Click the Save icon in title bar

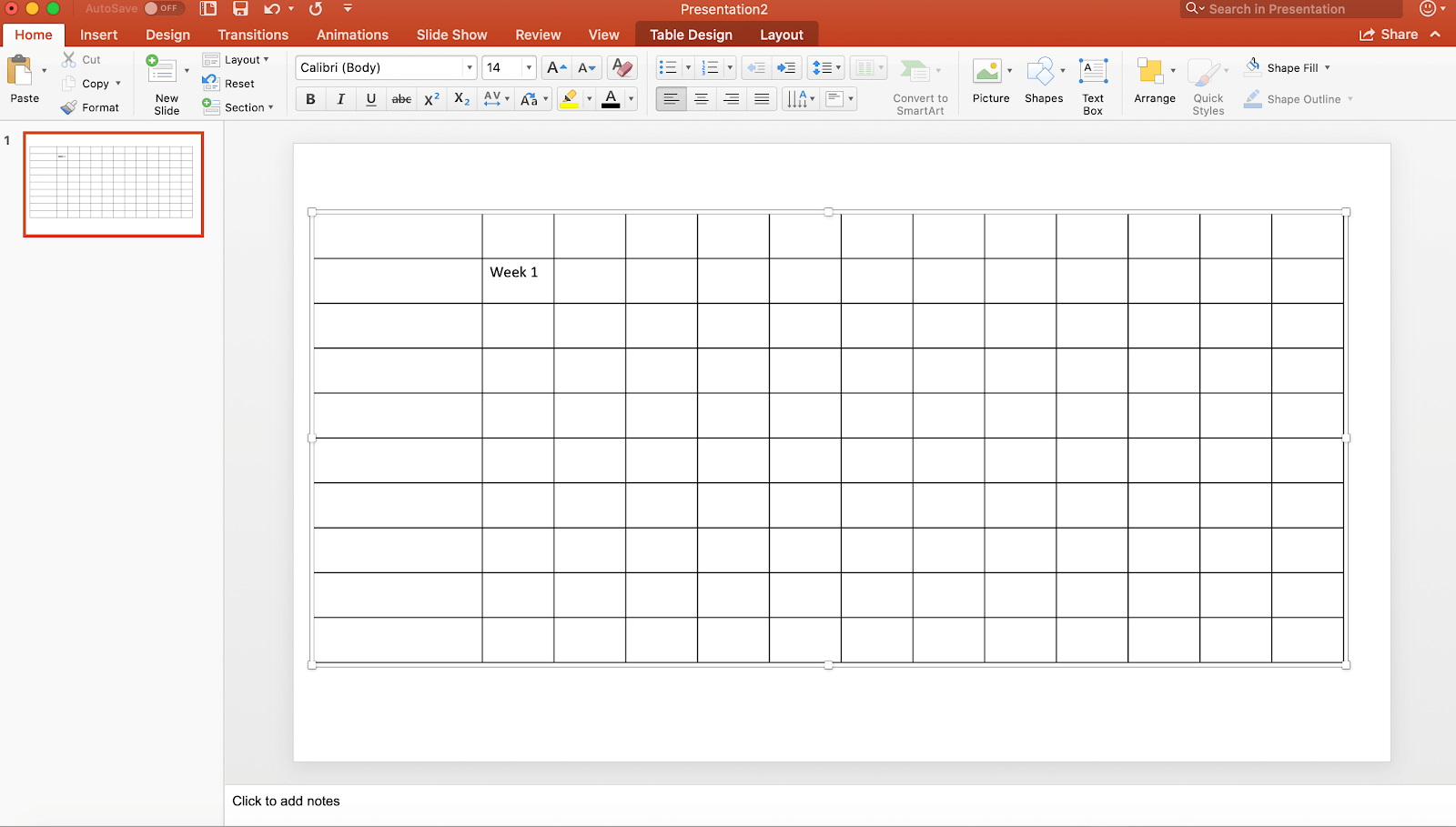240,9
